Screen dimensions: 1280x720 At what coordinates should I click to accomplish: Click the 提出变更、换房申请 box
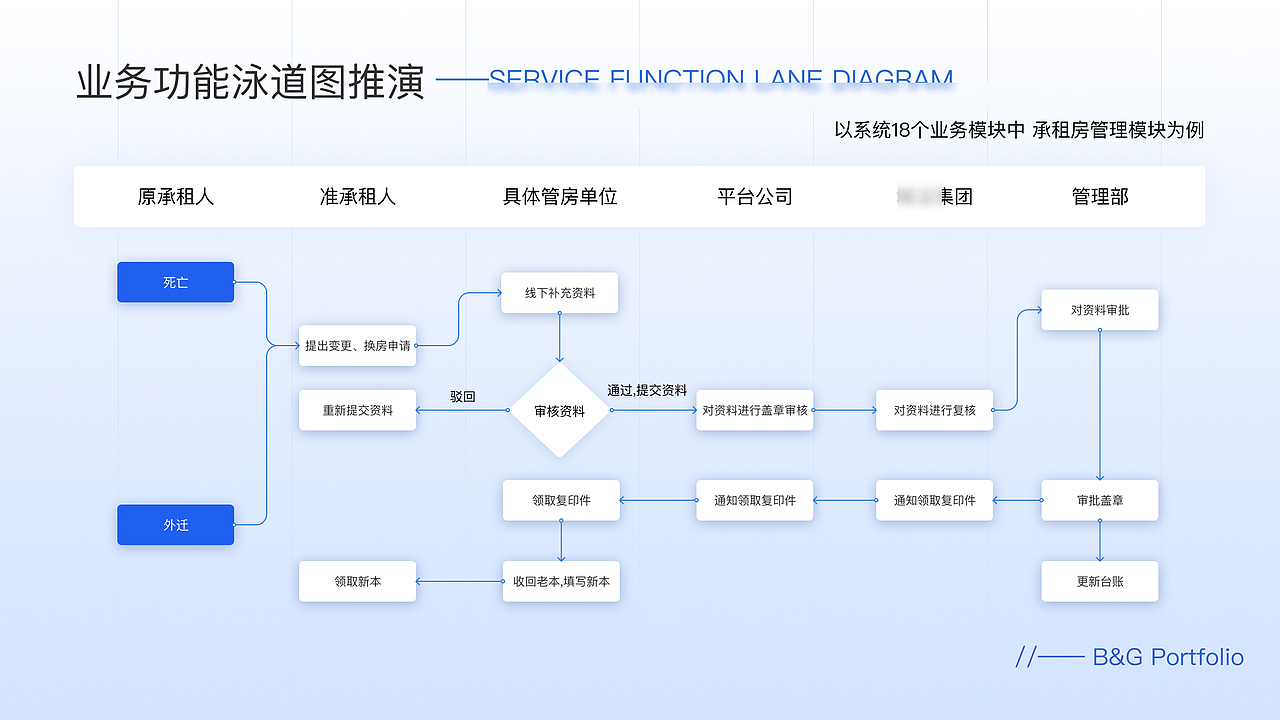click(x=357, y=346)
